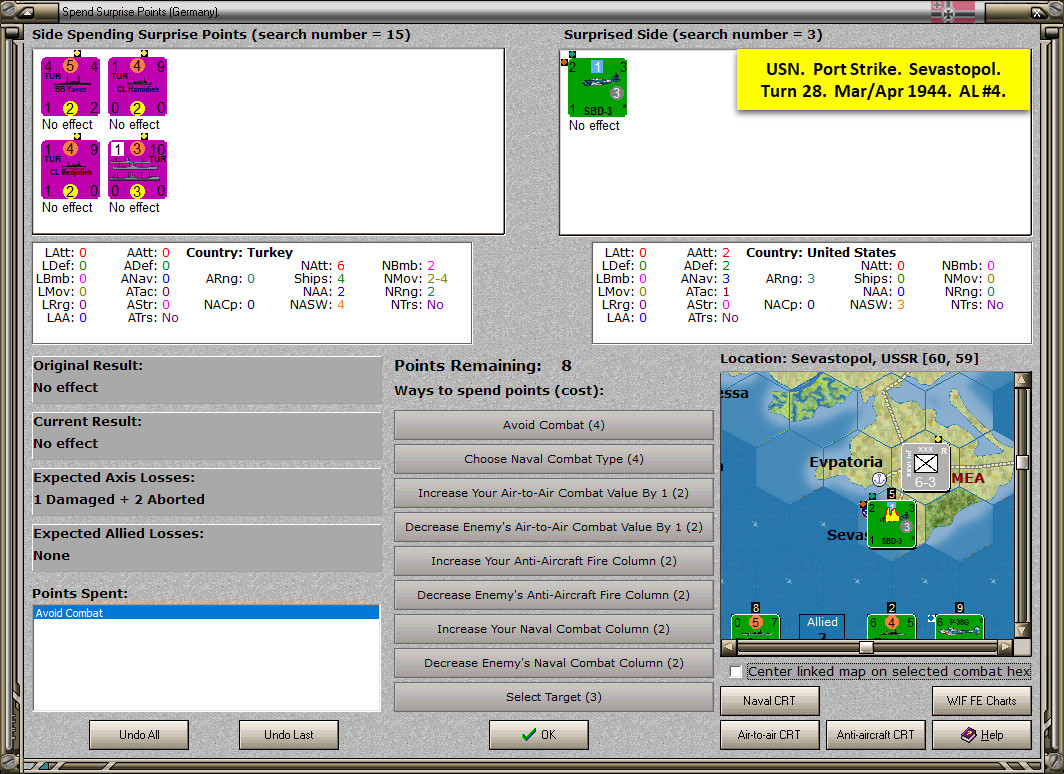The image size is (1064, 774).
Task: Click the map's horizontal scrollbar left arrow
Action: point(729,647)
